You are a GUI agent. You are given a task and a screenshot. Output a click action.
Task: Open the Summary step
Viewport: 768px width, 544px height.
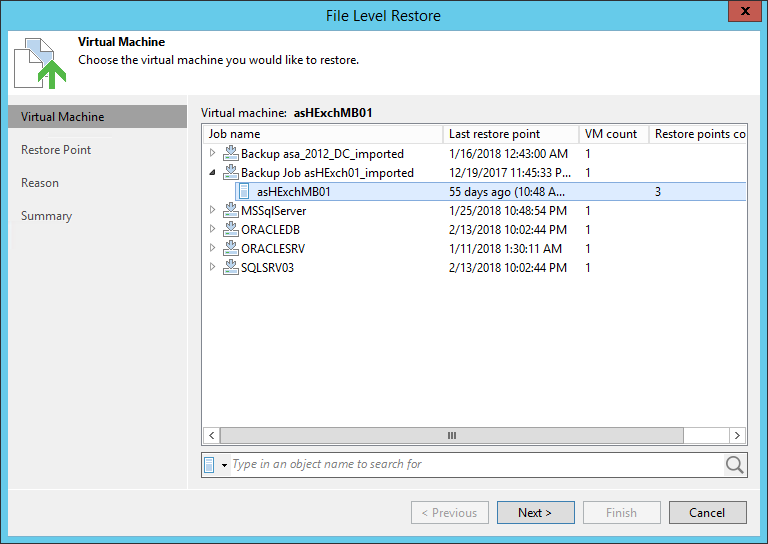[47, 216]
